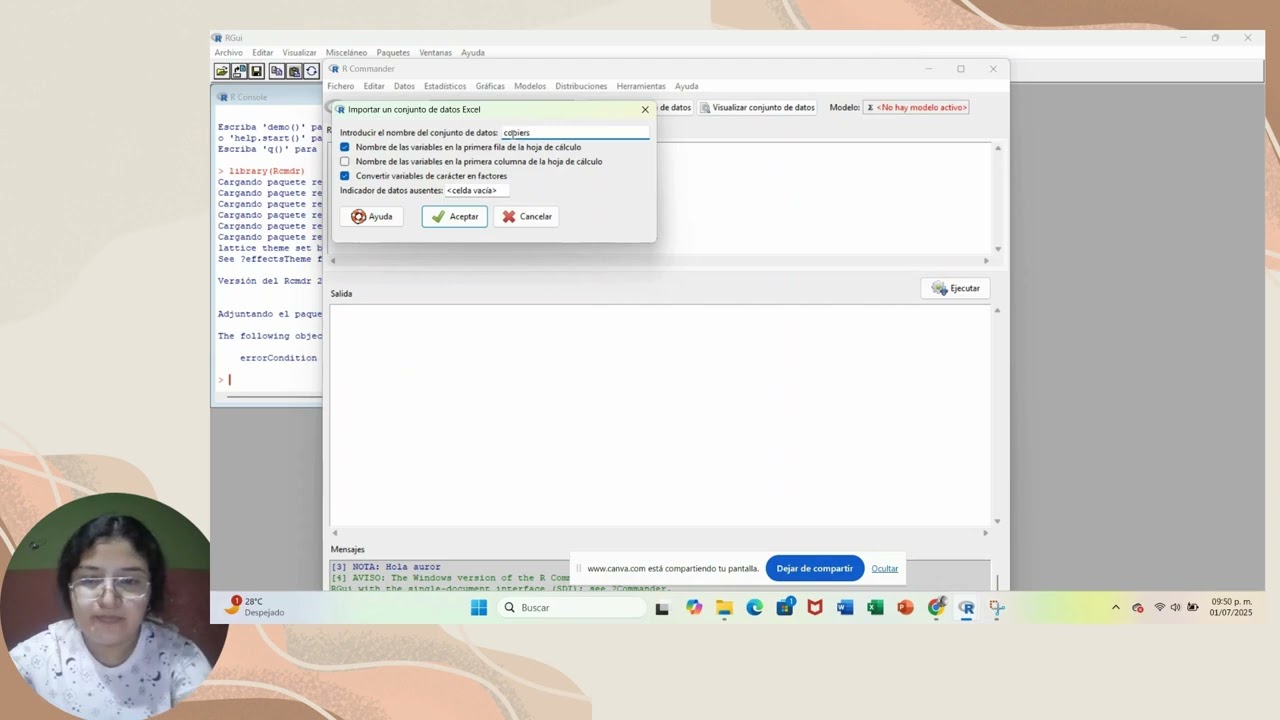The image size is (1280, 720).
Task: Open R Commander Distribuciones menu
Action: tap(581, 86)
